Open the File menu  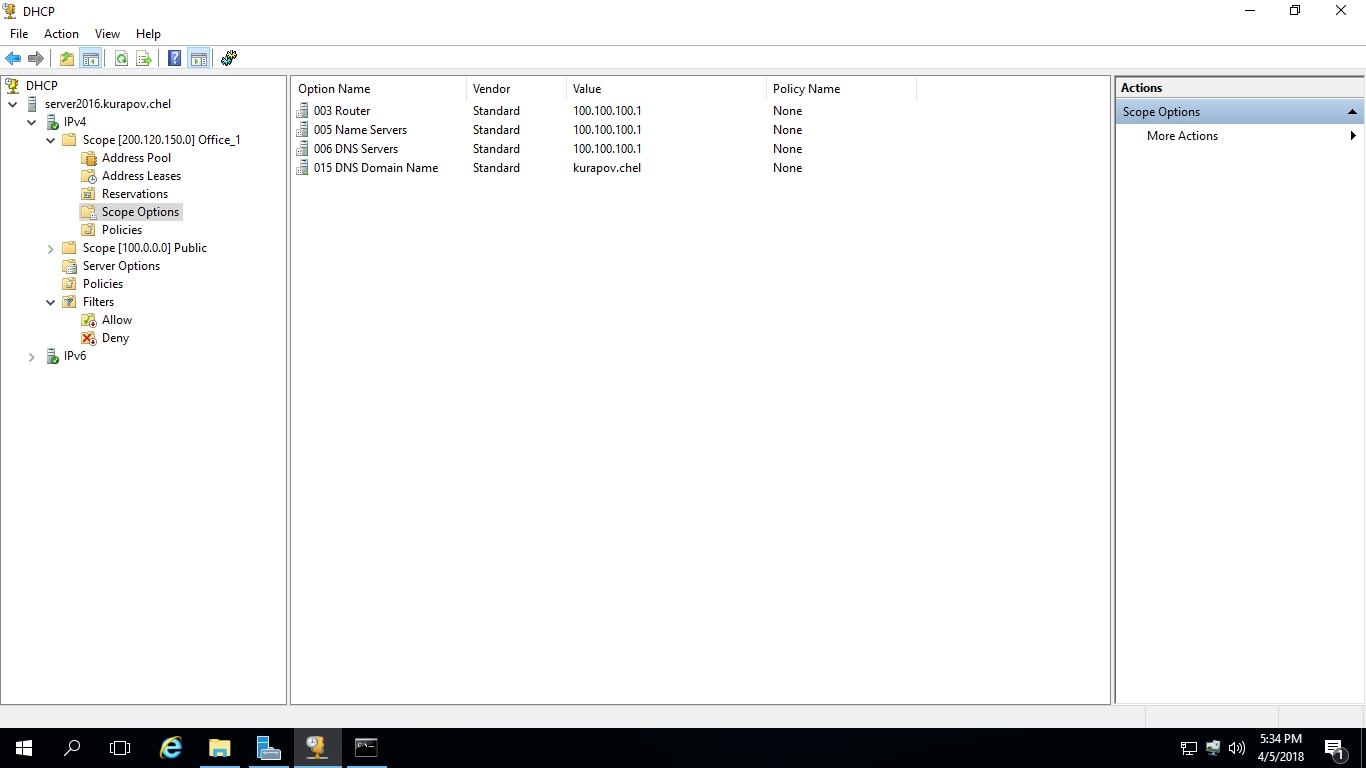point(19,34)
